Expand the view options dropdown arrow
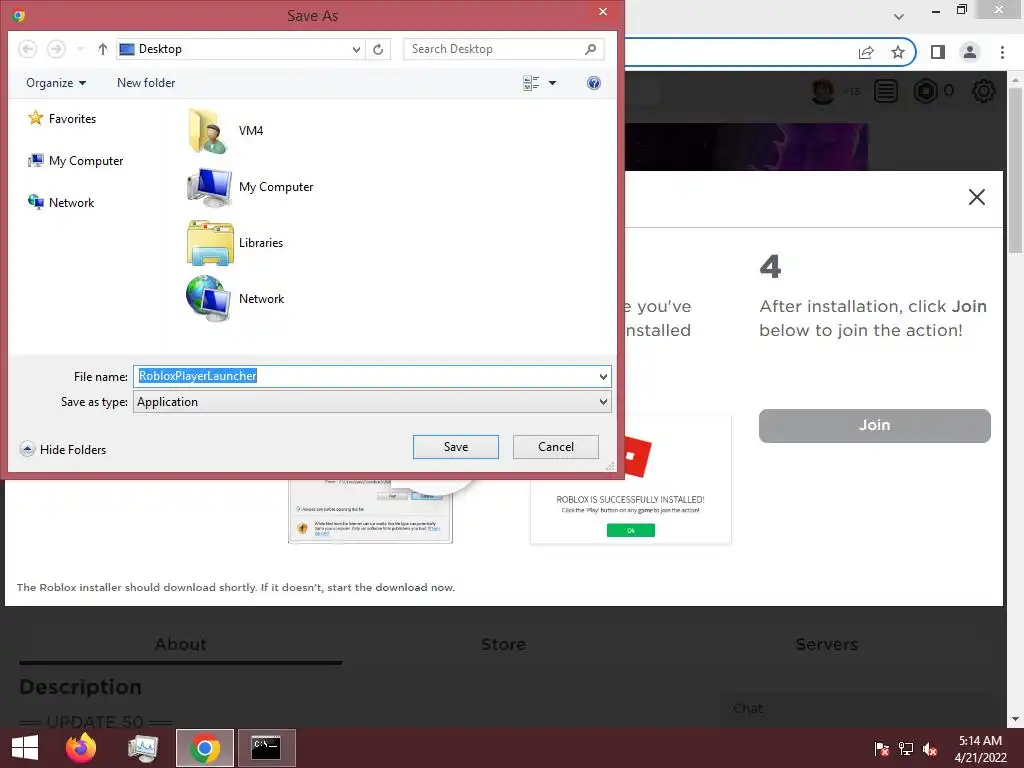The width and height of the screenshot is (1024, 768). (x=552, y=83)
